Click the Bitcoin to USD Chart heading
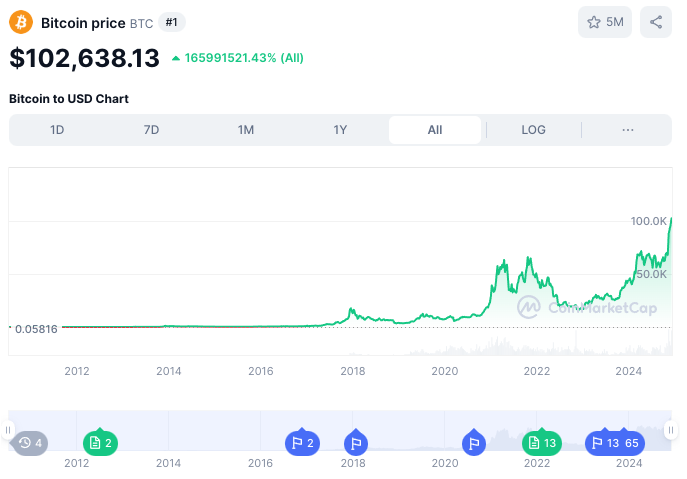The height and width of the screenshot is (479, 687). (69, 99)
